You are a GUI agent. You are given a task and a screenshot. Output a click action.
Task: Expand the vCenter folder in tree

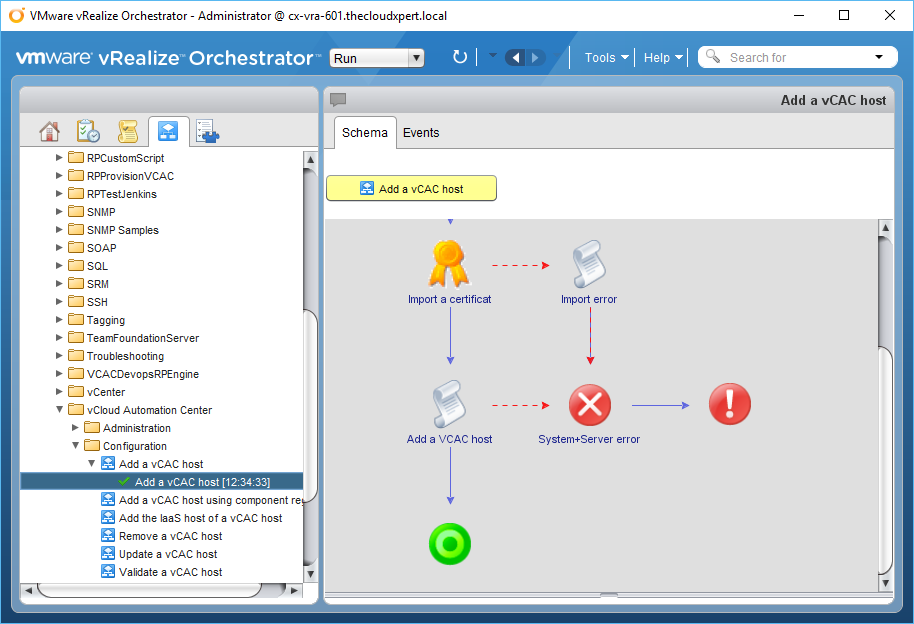60,392
